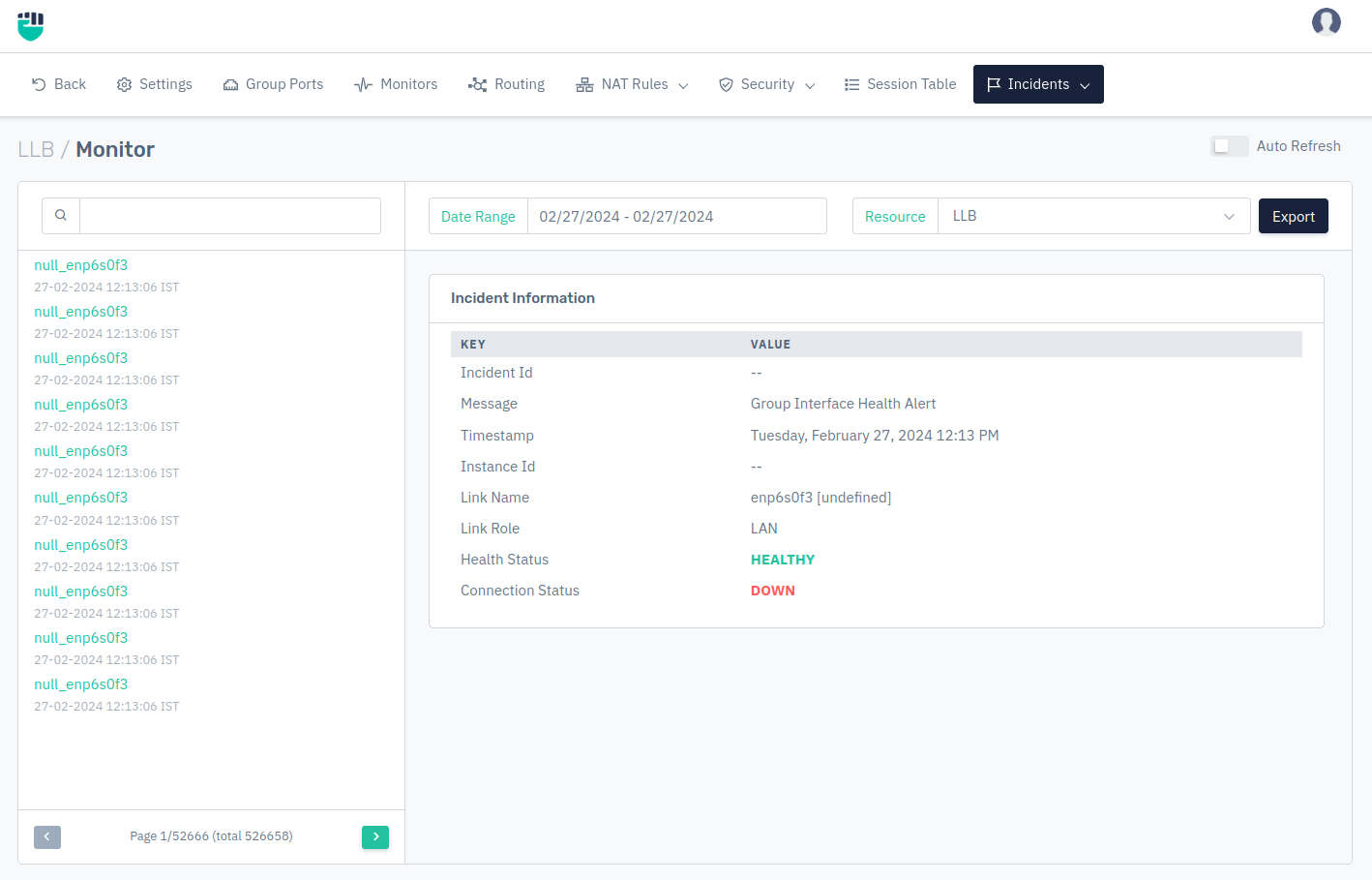1372x880 pixels.
Task: Open the Resource LLB dropdown
Action: click(x=1094, y=216)
